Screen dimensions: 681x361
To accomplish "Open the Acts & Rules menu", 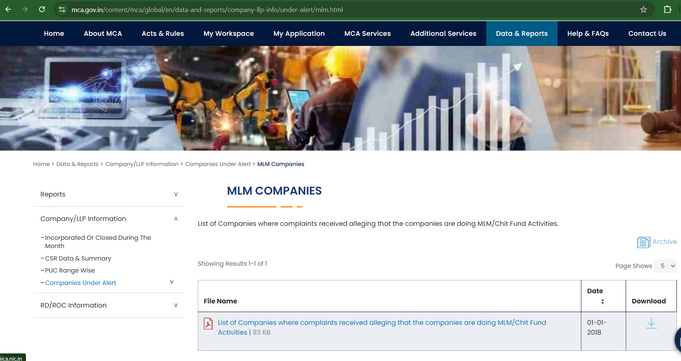I will pos(163,33).
